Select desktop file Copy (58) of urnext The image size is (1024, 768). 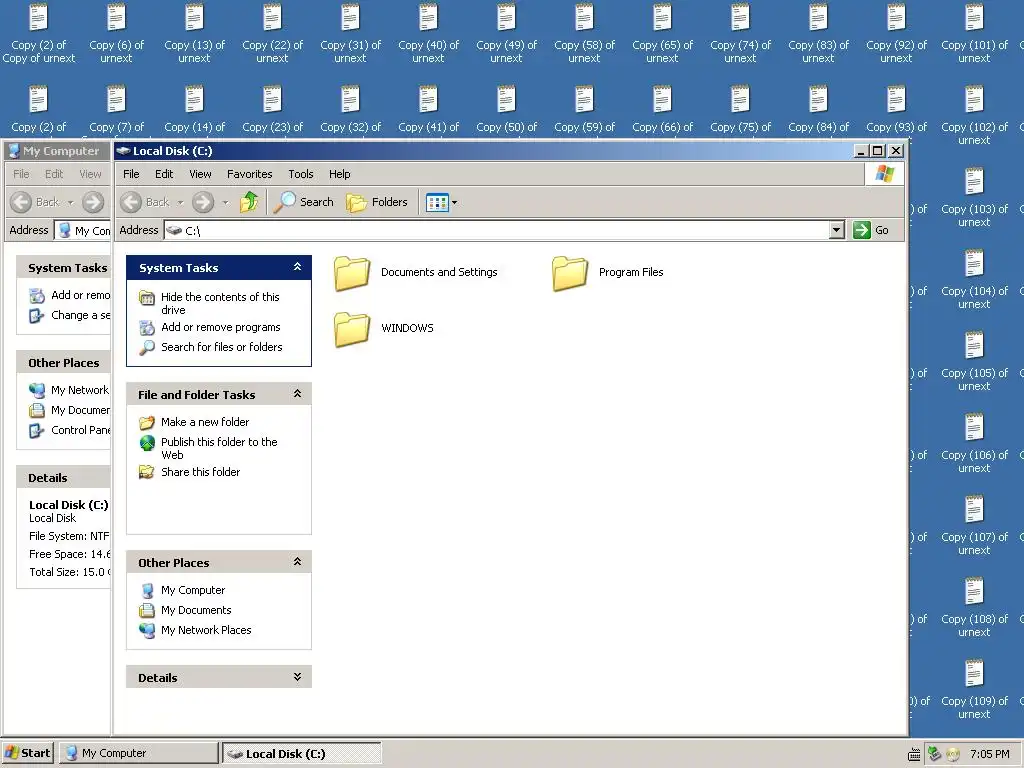[584, 33]
